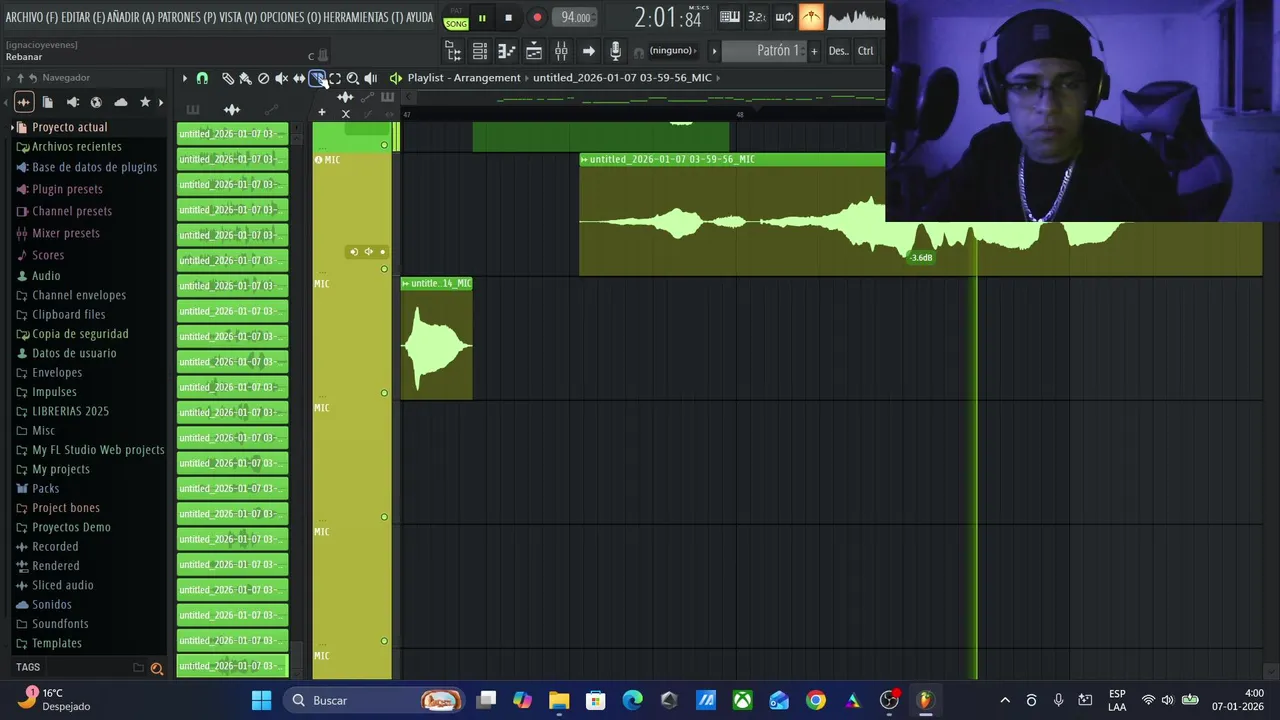This screenshot has height=720, width=1280.
Task: Open the EDITAR menu
Action: (x=85, y=18)
